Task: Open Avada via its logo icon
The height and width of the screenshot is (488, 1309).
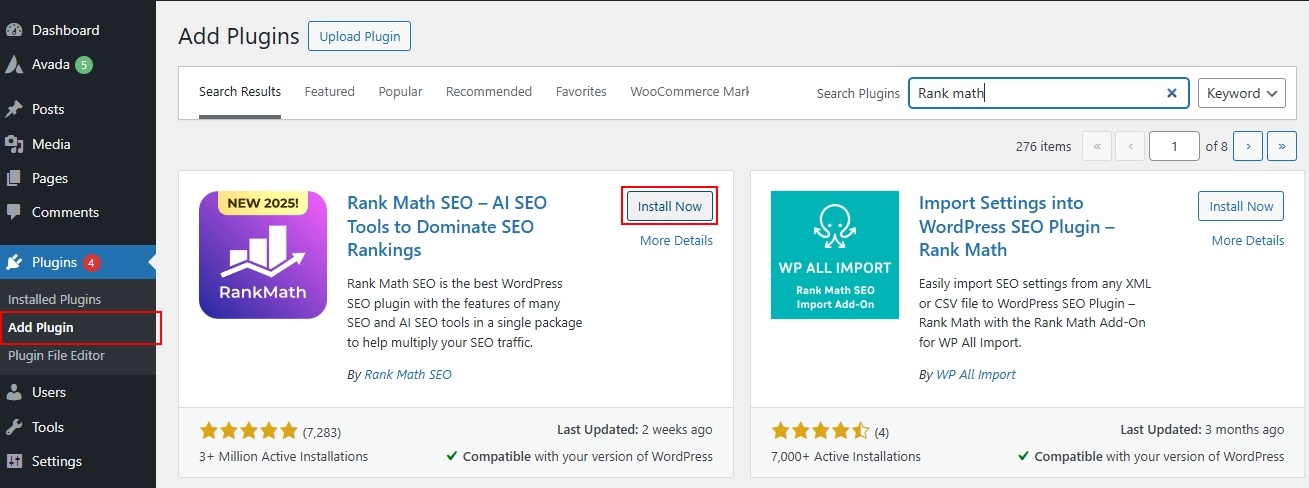Action: coord(14,65)
